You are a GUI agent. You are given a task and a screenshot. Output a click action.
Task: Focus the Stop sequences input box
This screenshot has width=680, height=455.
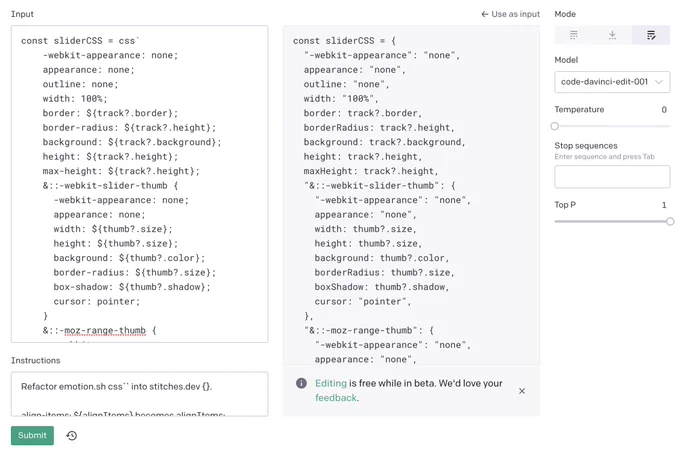pyautogui.click(x=612, y=177)
